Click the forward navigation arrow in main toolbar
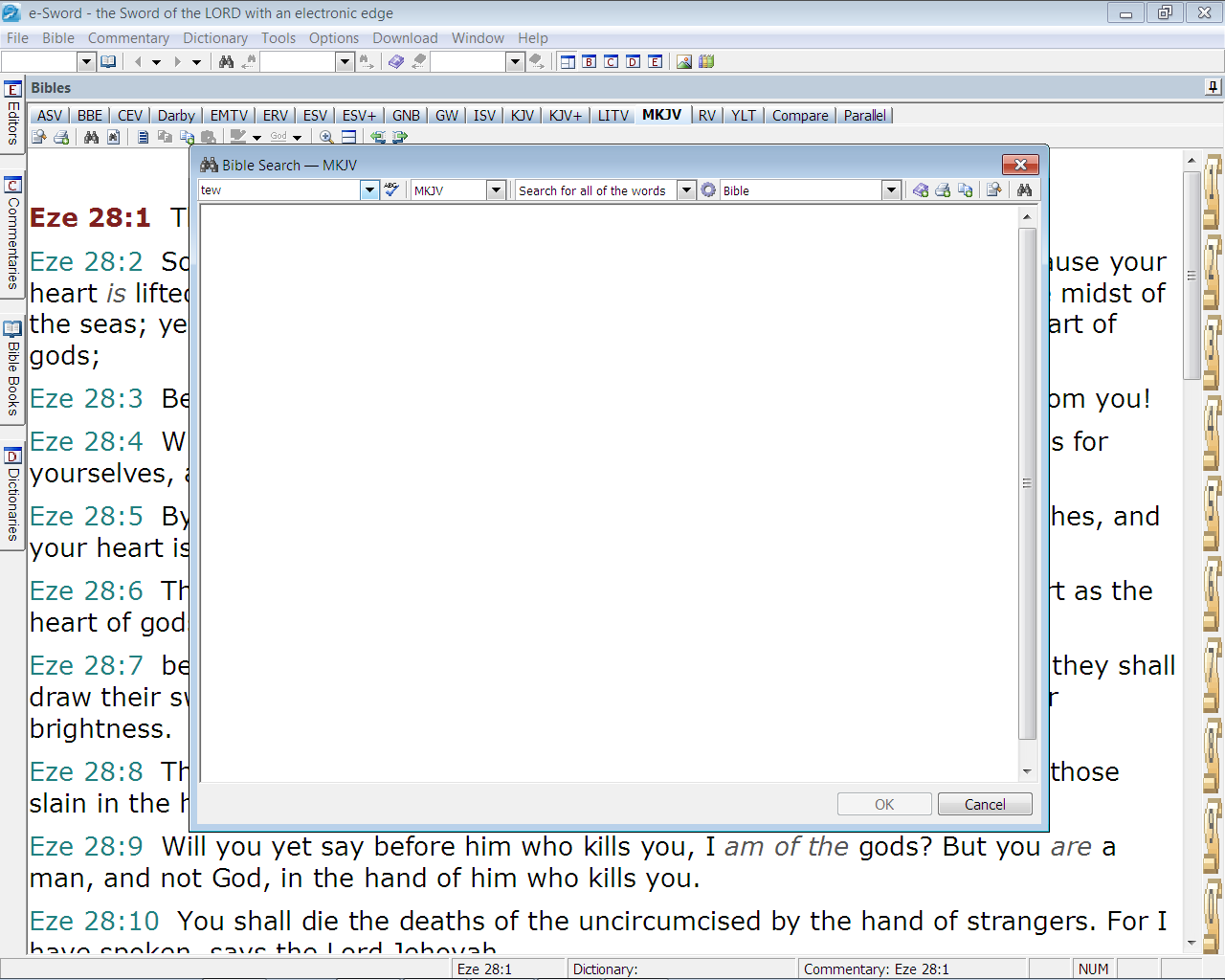1225x980 pixels. (x=177, y=61)
